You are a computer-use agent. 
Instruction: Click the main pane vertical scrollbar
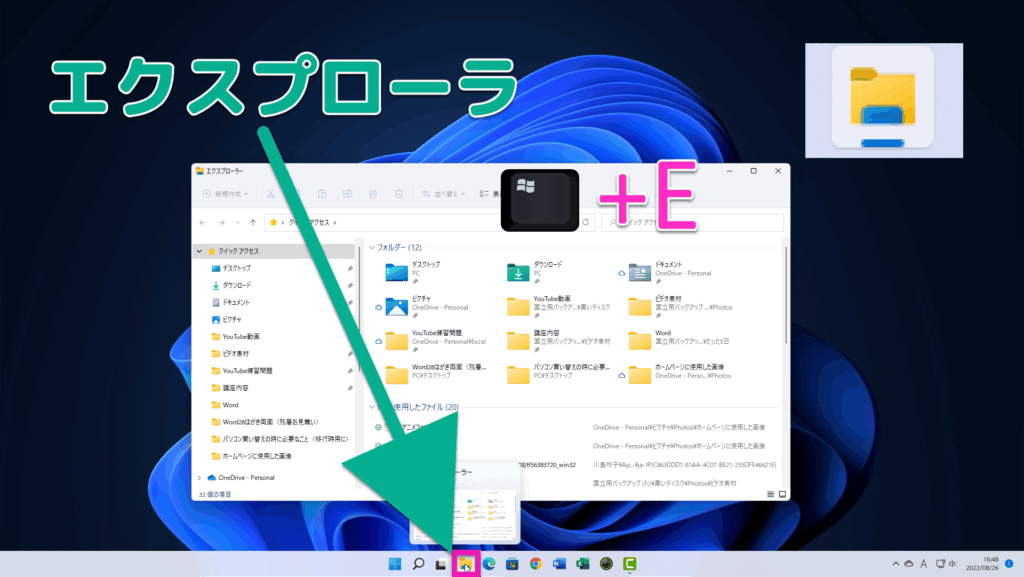click(x=786, y=295)
